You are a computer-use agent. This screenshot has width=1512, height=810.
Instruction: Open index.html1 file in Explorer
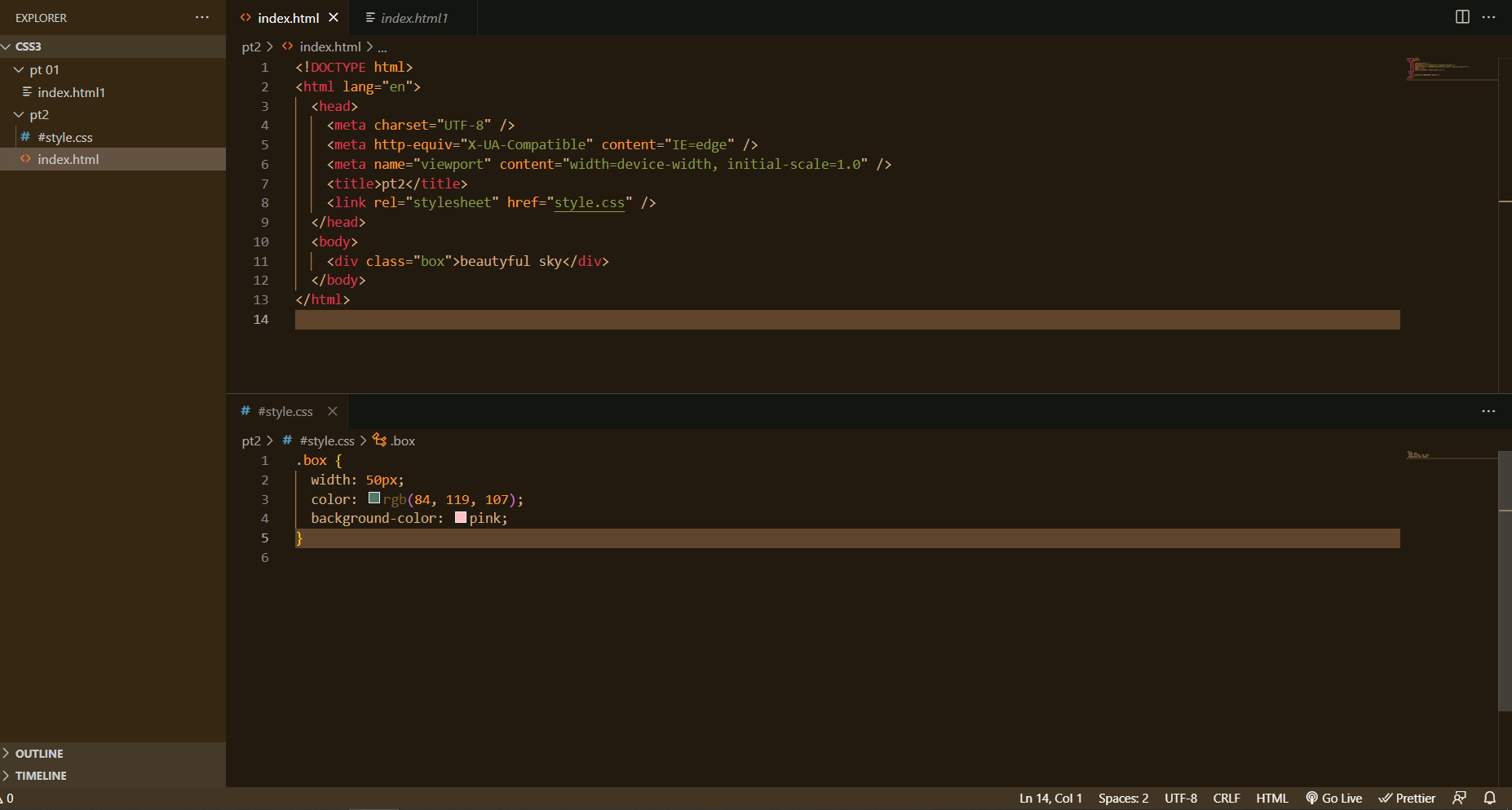(x=113, y=92)
